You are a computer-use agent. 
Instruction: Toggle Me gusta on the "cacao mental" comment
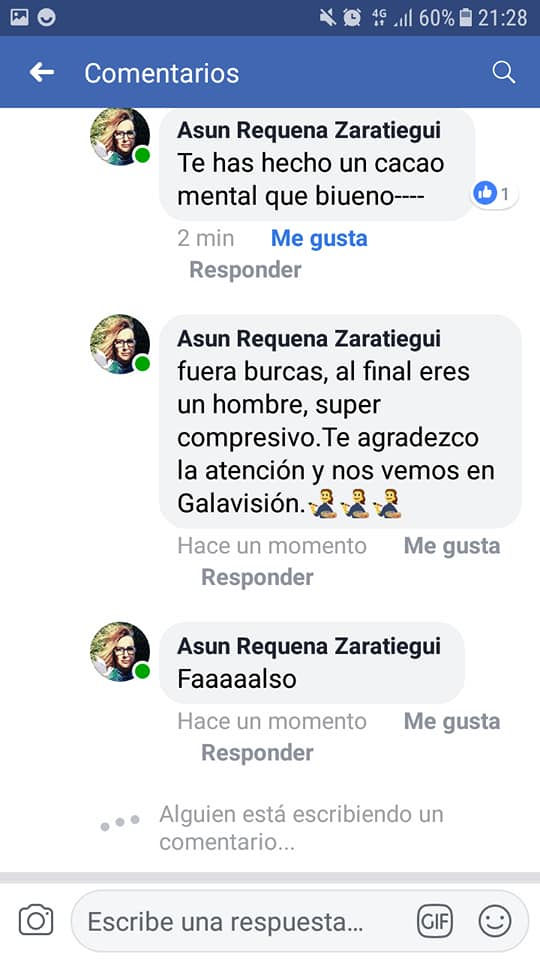pyautogui.click(x=319, y=238)
